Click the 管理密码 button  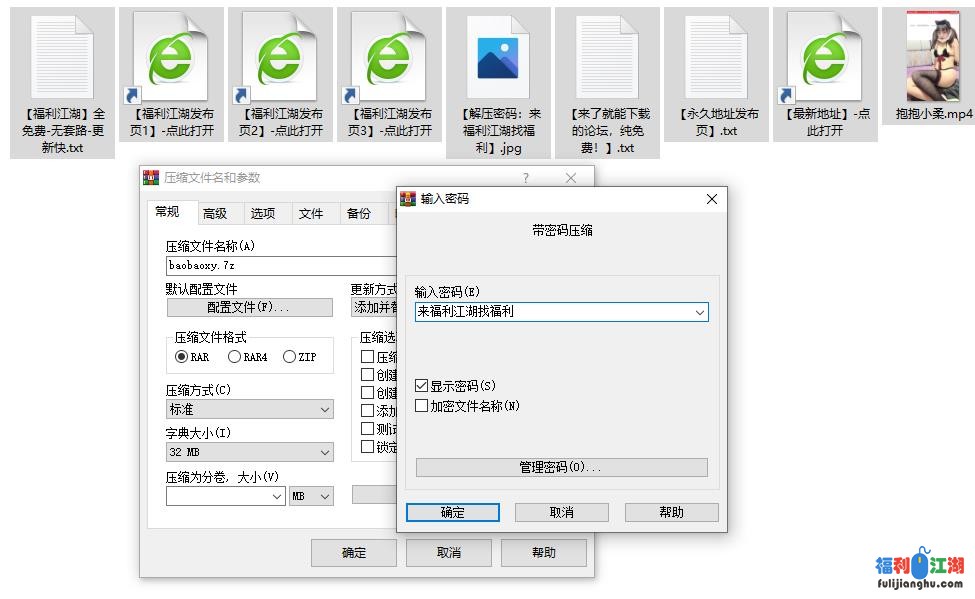tap(561, 467)
